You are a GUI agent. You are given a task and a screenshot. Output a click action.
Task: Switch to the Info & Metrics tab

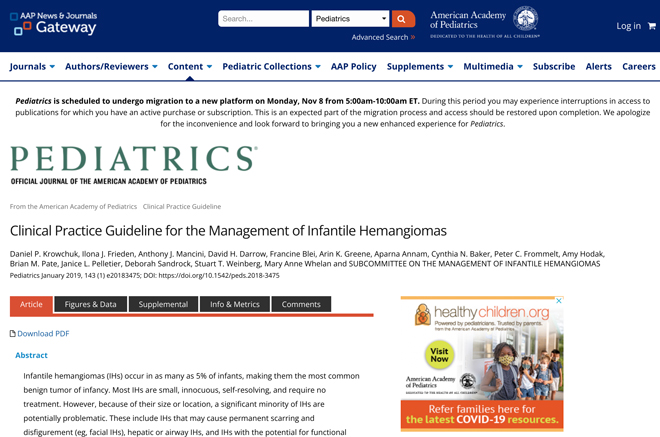tap(235, 304)
